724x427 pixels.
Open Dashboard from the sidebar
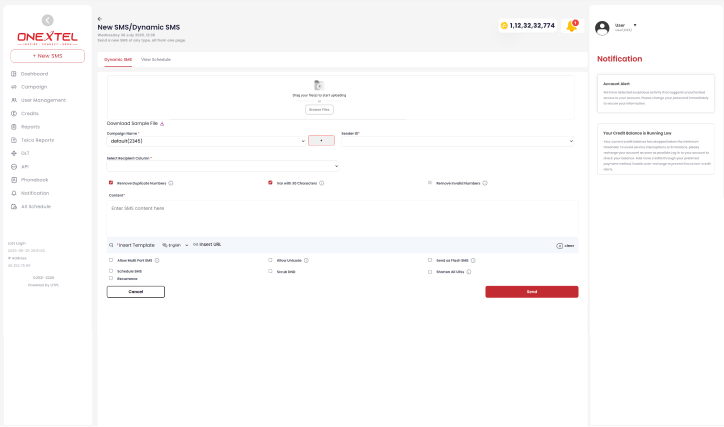[34, 74]
